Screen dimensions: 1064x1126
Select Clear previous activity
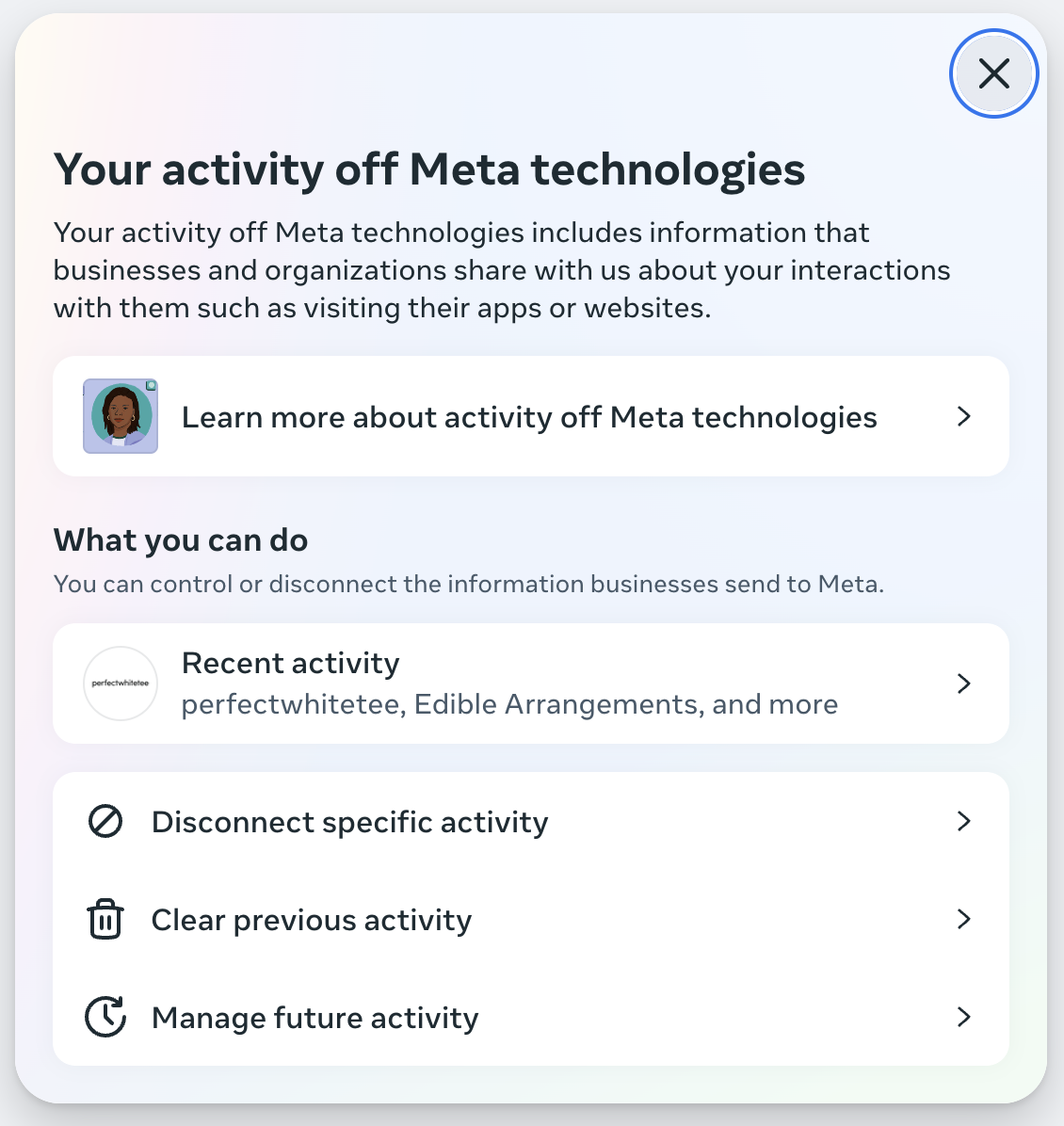point(312,920)
